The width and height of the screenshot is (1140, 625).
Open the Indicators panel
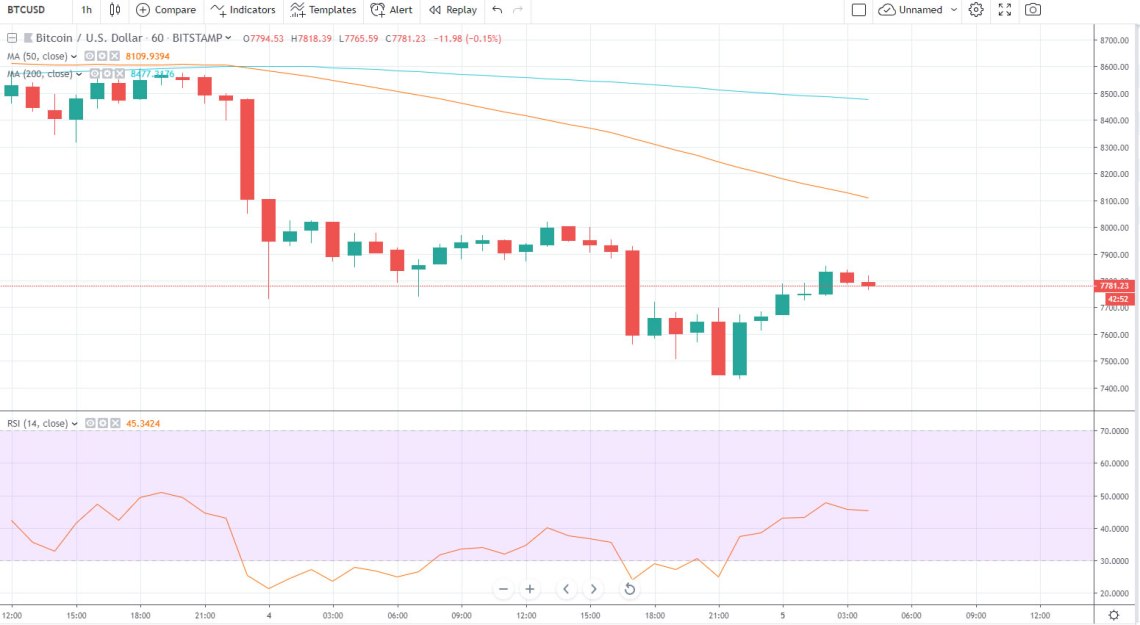click(242, 10)
